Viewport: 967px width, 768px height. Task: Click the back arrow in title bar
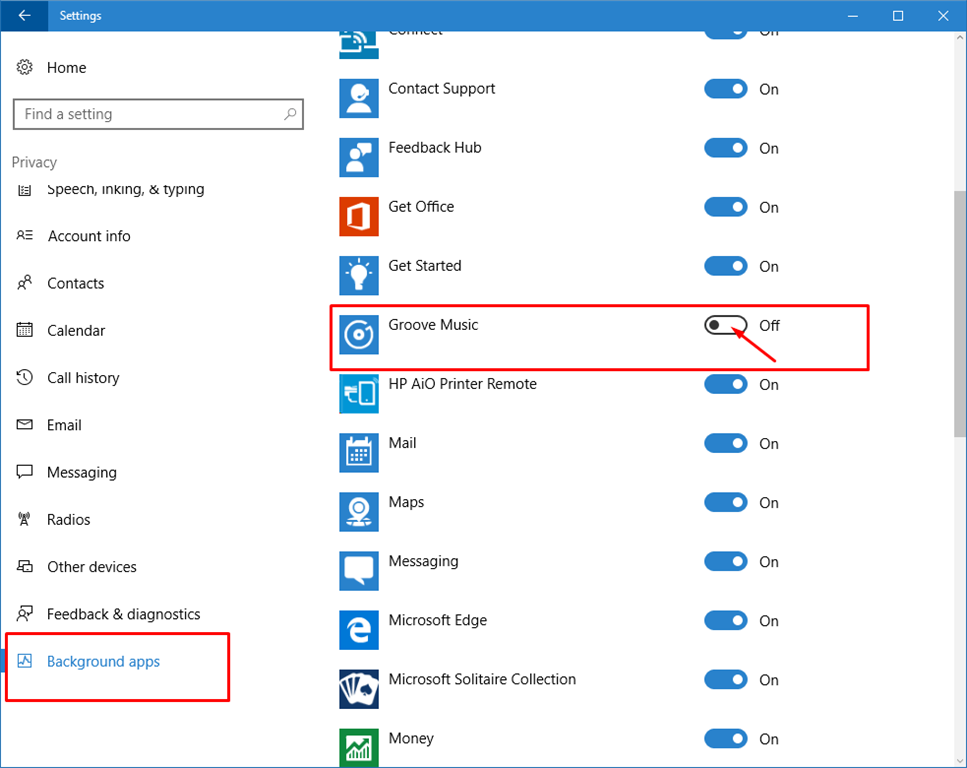[x=24, y=16]
